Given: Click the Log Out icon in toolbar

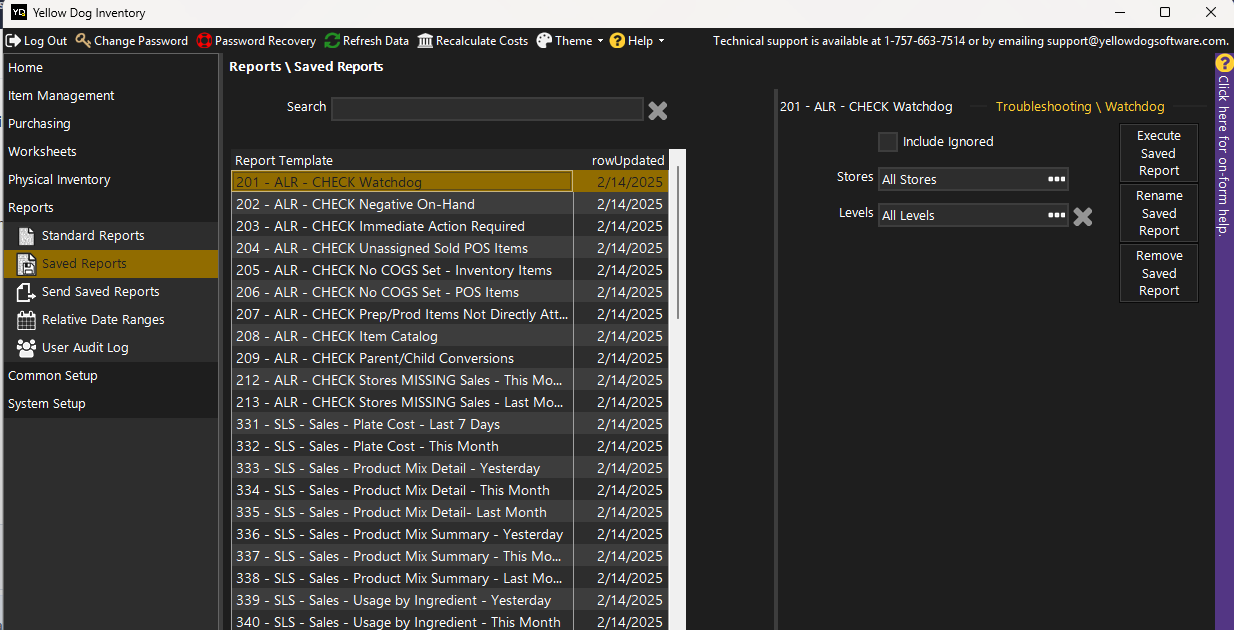Looking at the screenshot, I should click(13, 41).
